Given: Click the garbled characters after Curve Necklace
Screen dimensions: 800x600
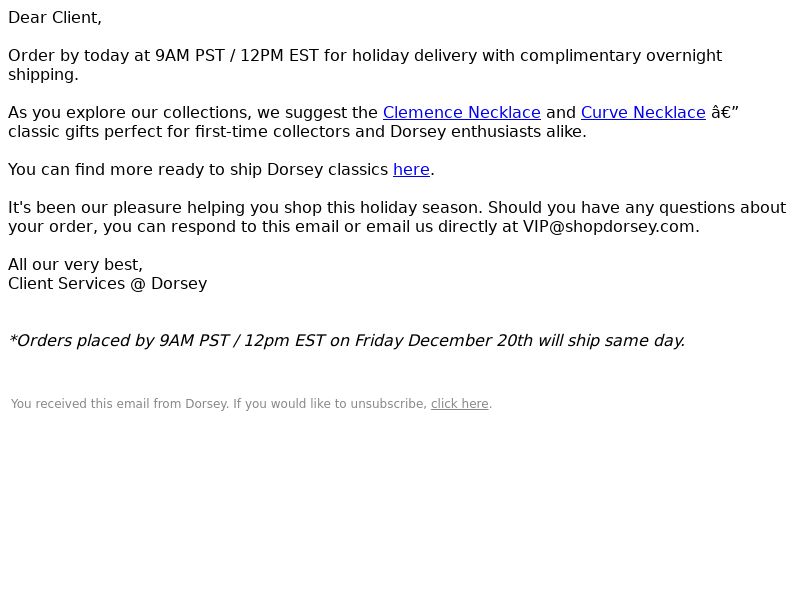Looking at the screenshot, I should point(725,112).
